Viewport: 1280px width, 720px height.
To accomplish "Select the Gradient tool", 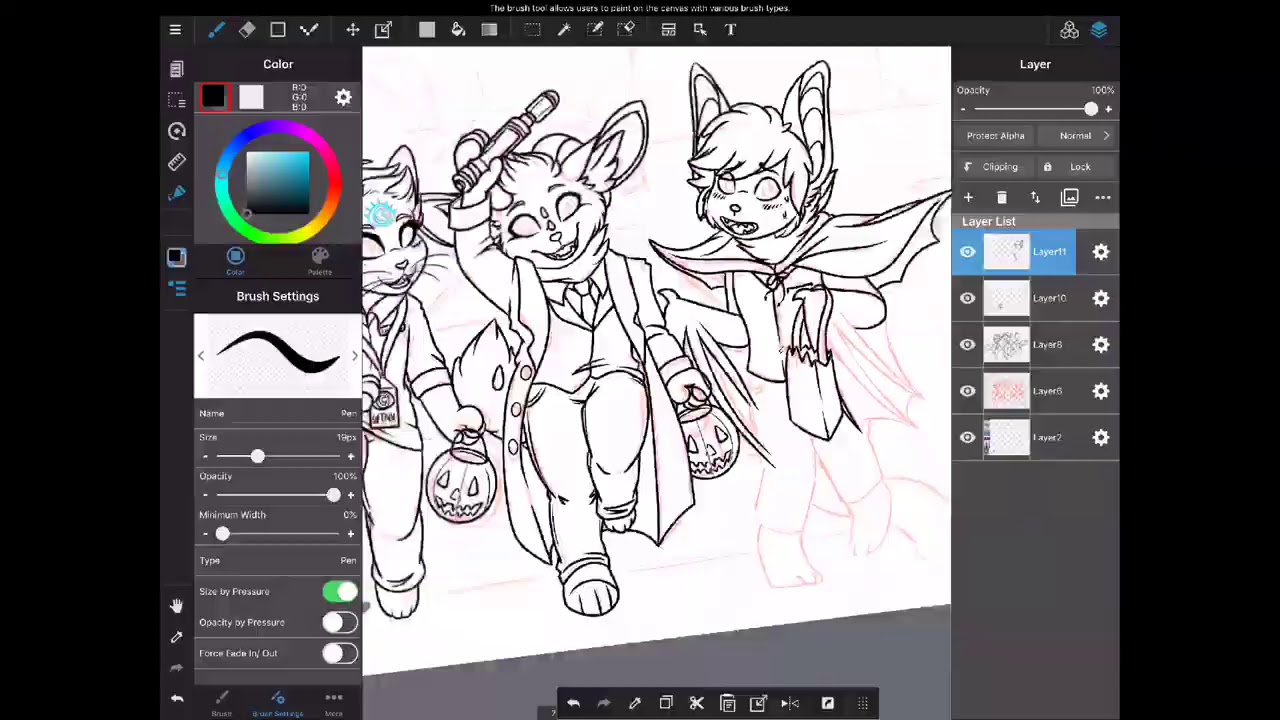I will click(489, 30).
